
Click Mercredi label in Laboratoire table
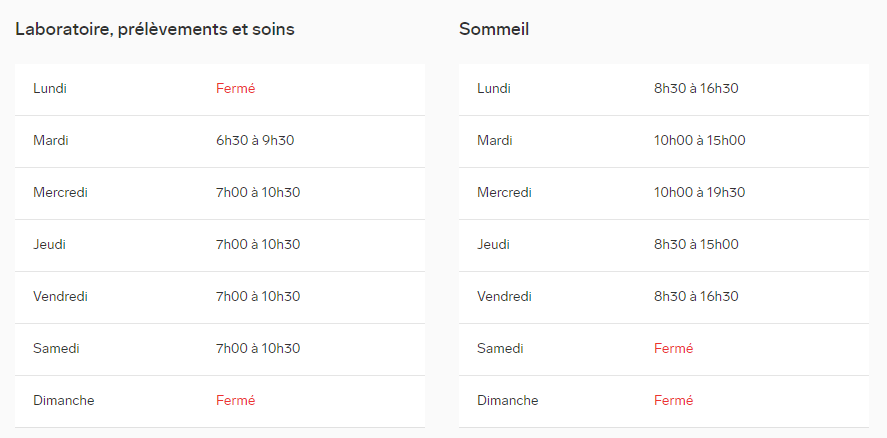(61, 192)
